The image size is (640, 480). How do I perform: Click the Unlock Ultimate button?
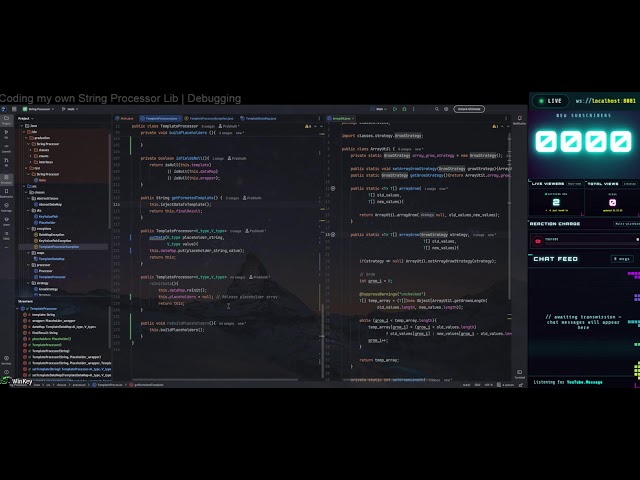(469, 109)
